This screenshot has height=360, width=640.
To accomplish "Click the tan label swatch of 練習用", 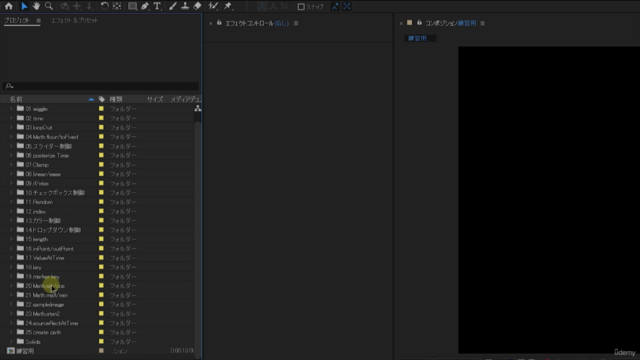I will [101, 351].
